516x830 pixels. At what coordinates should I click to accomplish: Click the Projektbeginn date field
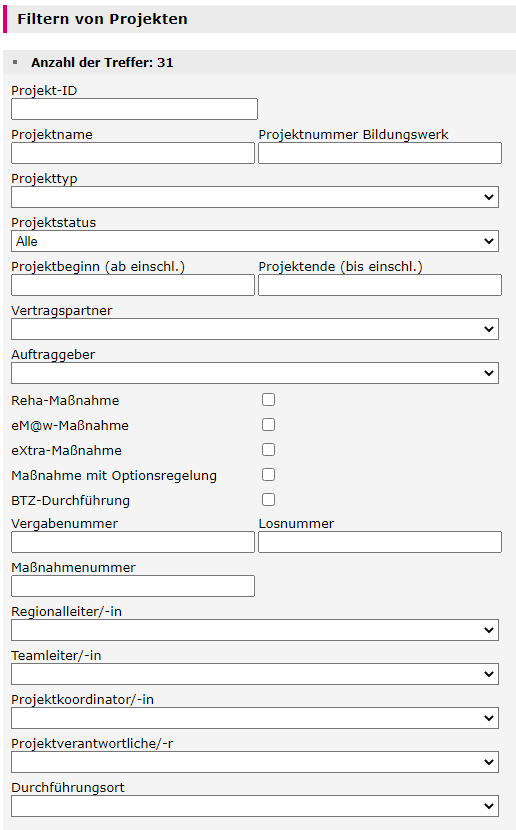click(133, 285)
